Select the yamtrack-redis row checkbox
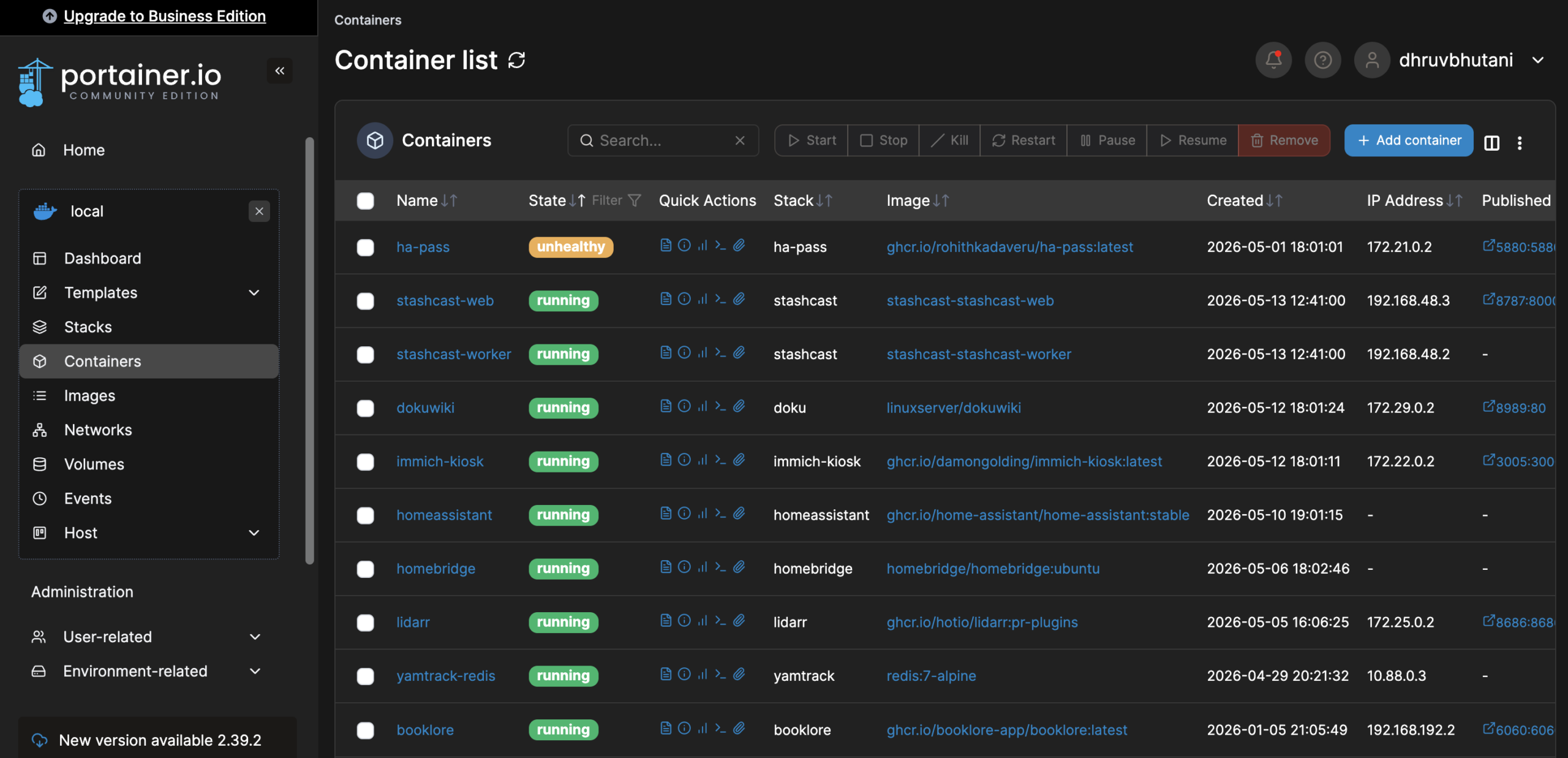The image size is (1568, 758). pos(366,676)
